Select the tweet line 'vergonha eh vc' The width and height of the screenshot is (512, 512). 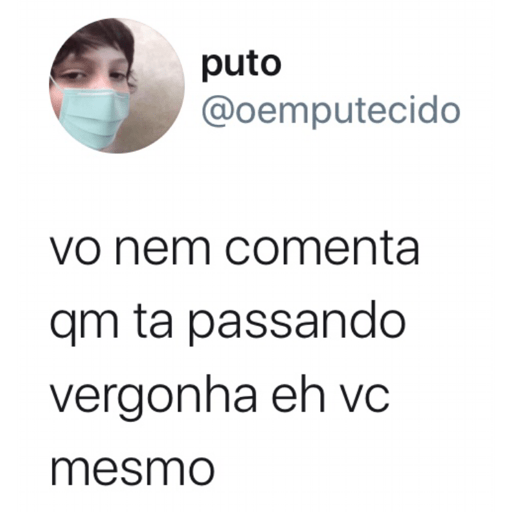point(219,397)
